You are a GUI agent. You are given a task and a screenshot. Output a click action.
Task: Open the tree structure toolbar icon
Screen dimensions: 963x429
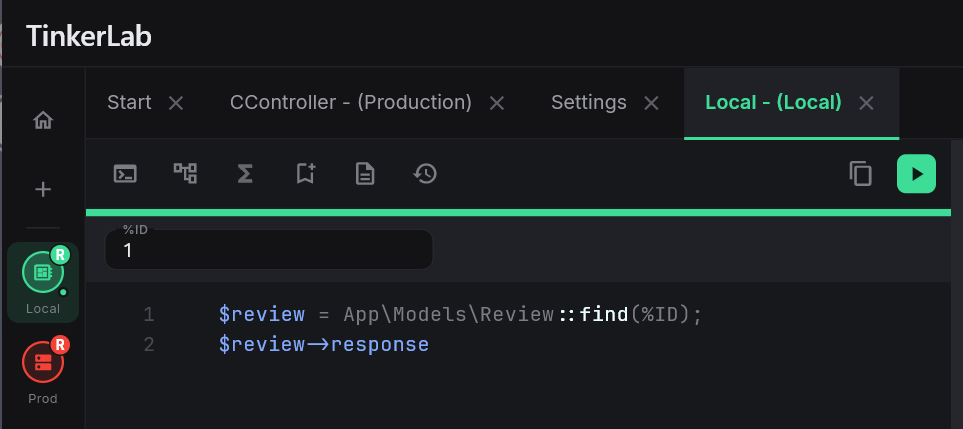point(185,174)
